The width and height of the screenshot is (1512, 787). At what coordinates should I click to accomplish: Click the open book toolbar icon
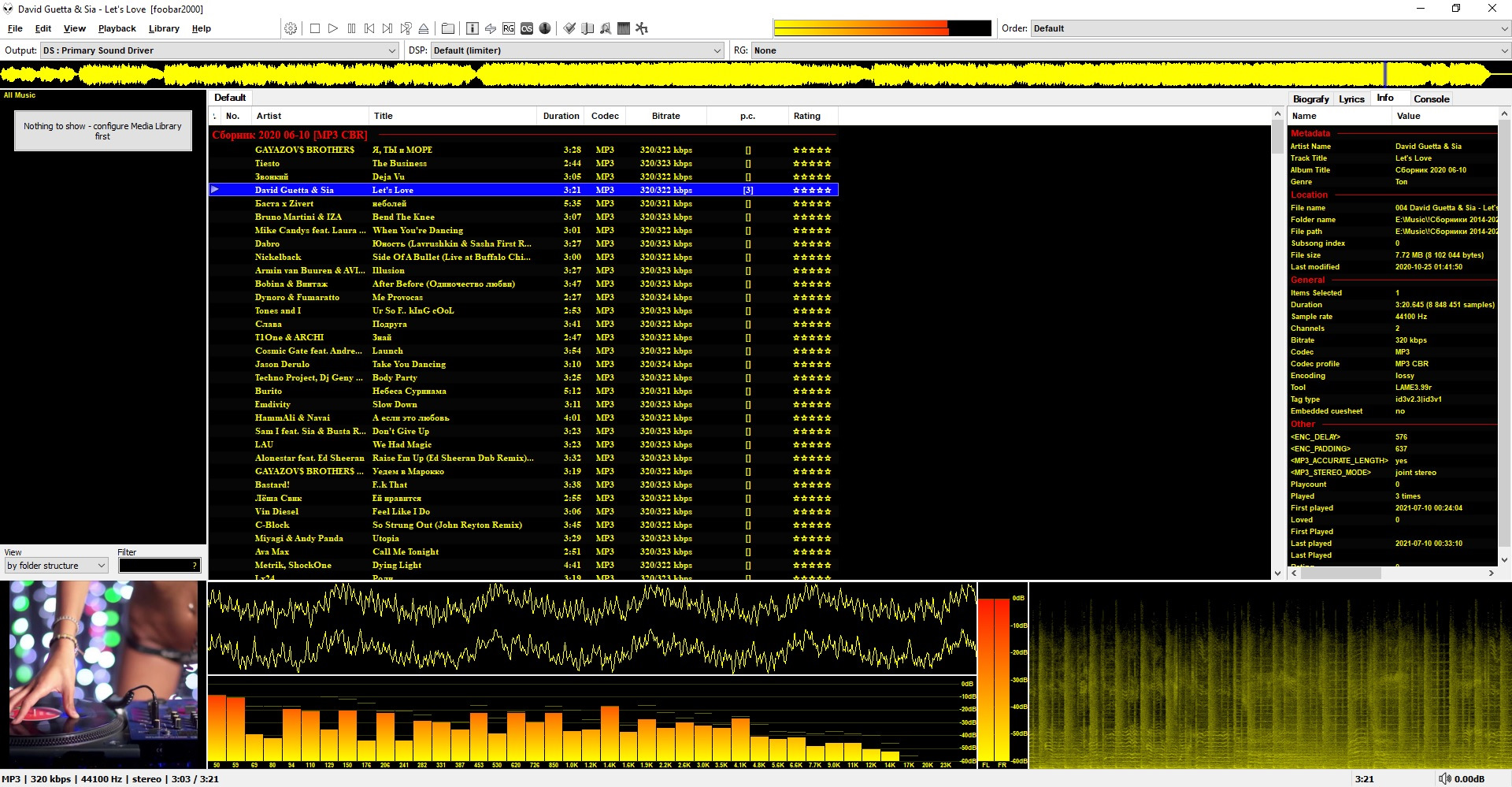[587, 28]
